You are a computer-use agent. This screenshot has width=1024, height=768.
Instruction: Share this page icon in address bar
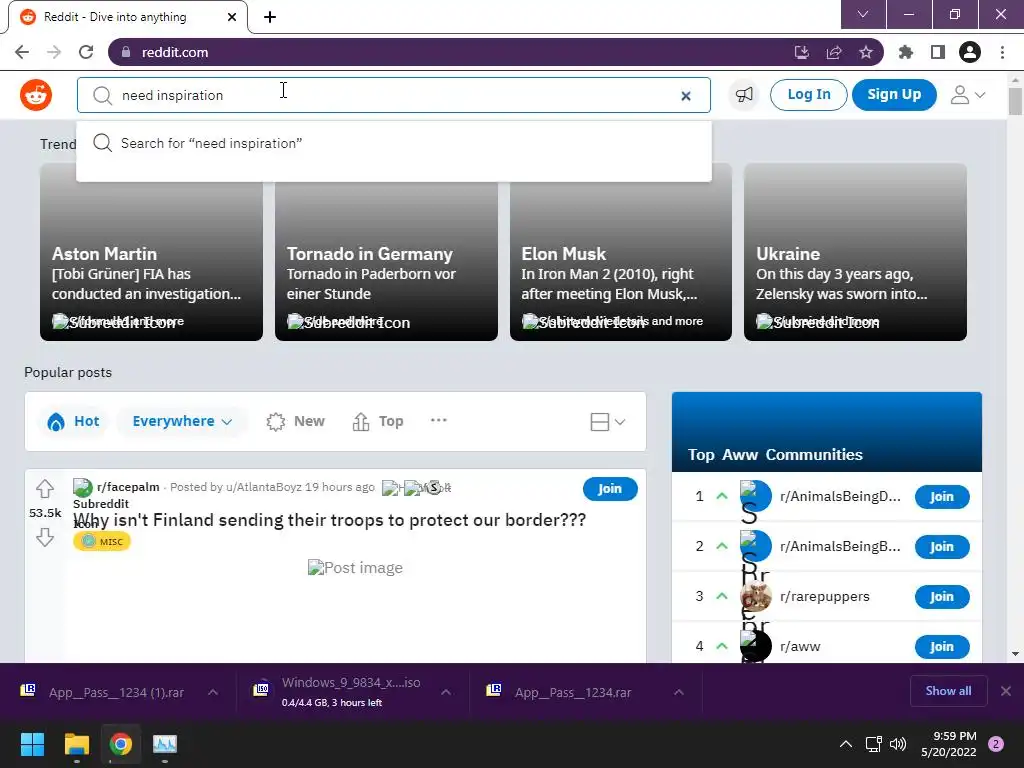pos(834,52)
